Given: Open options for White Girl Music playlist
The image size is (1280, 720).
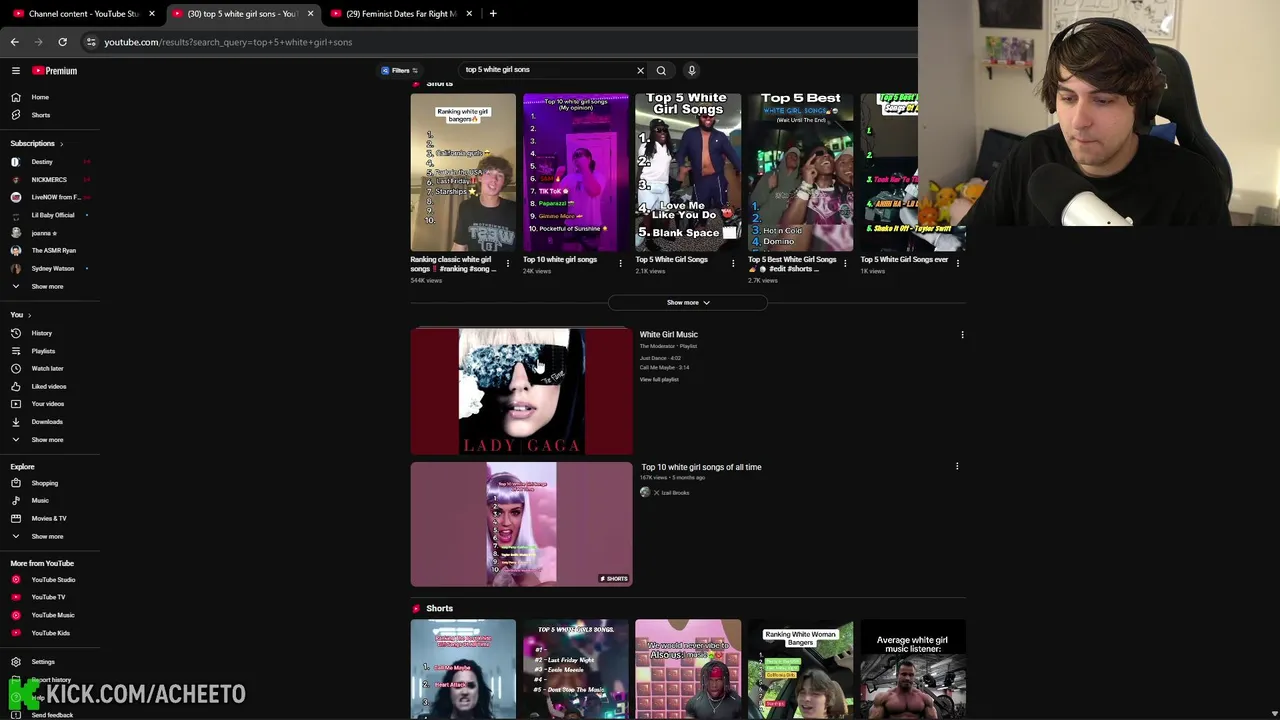Looking at the screenshot, I should click(962, 335).
